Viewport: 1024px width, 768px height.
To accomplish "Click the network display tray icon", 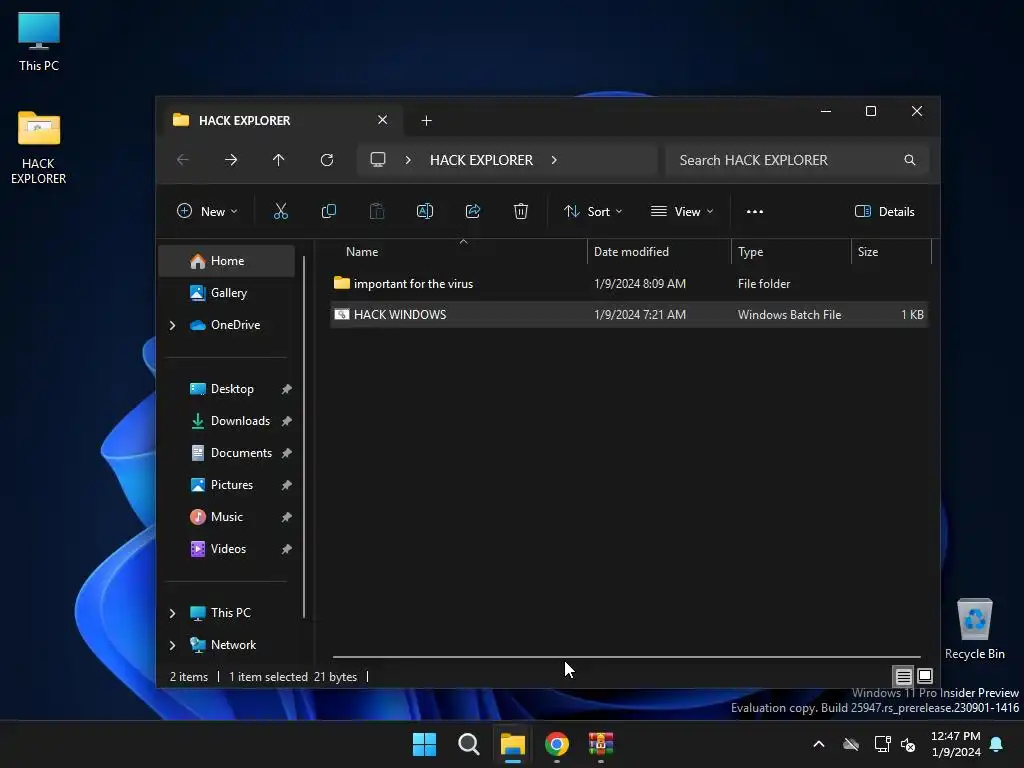I will click(x=882, y=744).
